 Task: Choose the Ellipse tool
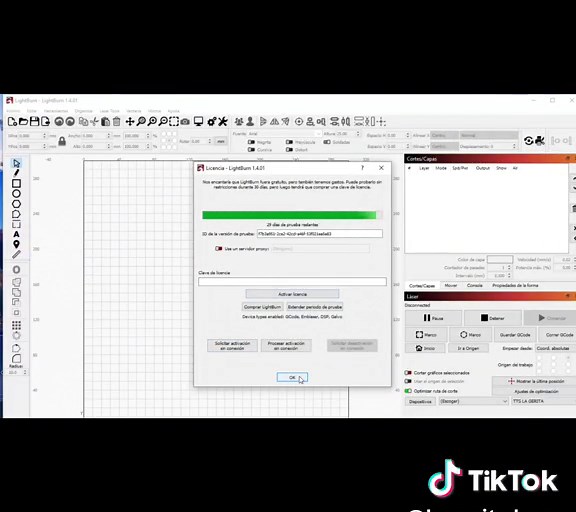coord(16,194)
